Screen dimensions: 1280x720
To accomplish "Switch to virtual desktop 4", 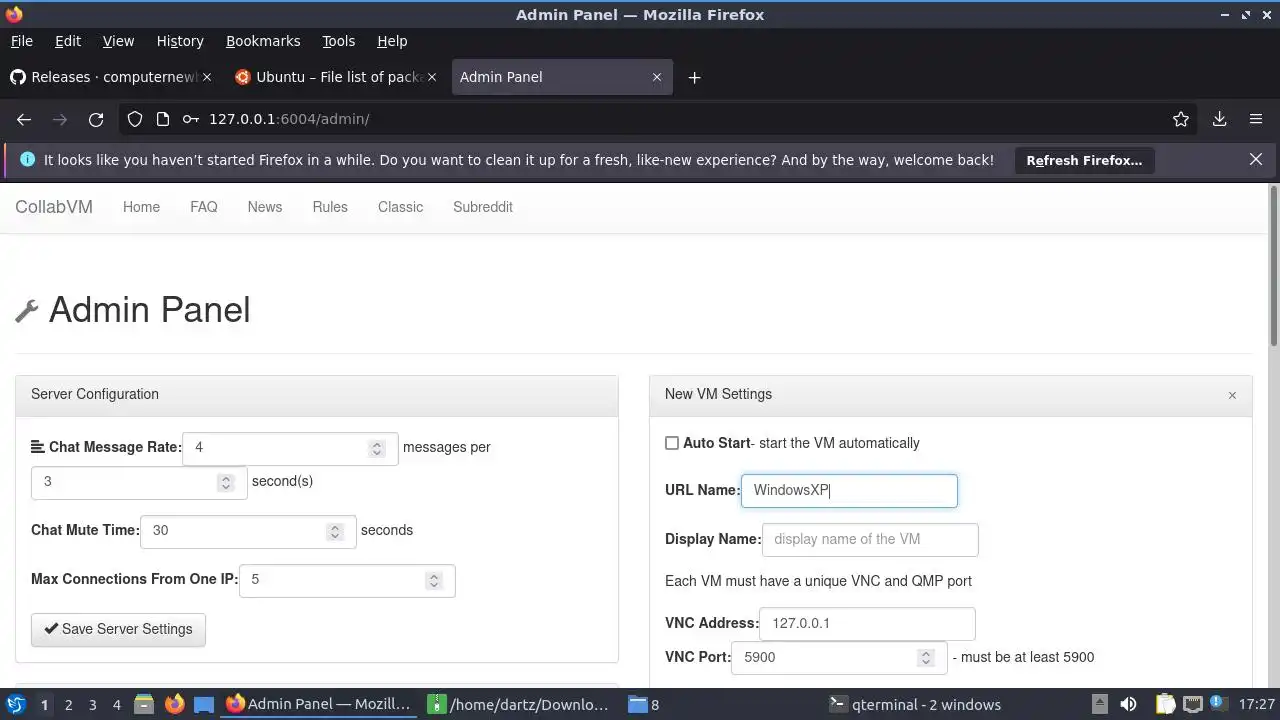I will click(116, 704).
